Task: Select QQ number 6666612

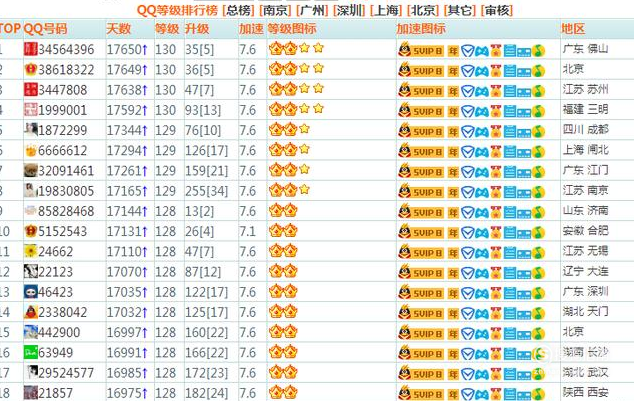Action: point(63,150)
